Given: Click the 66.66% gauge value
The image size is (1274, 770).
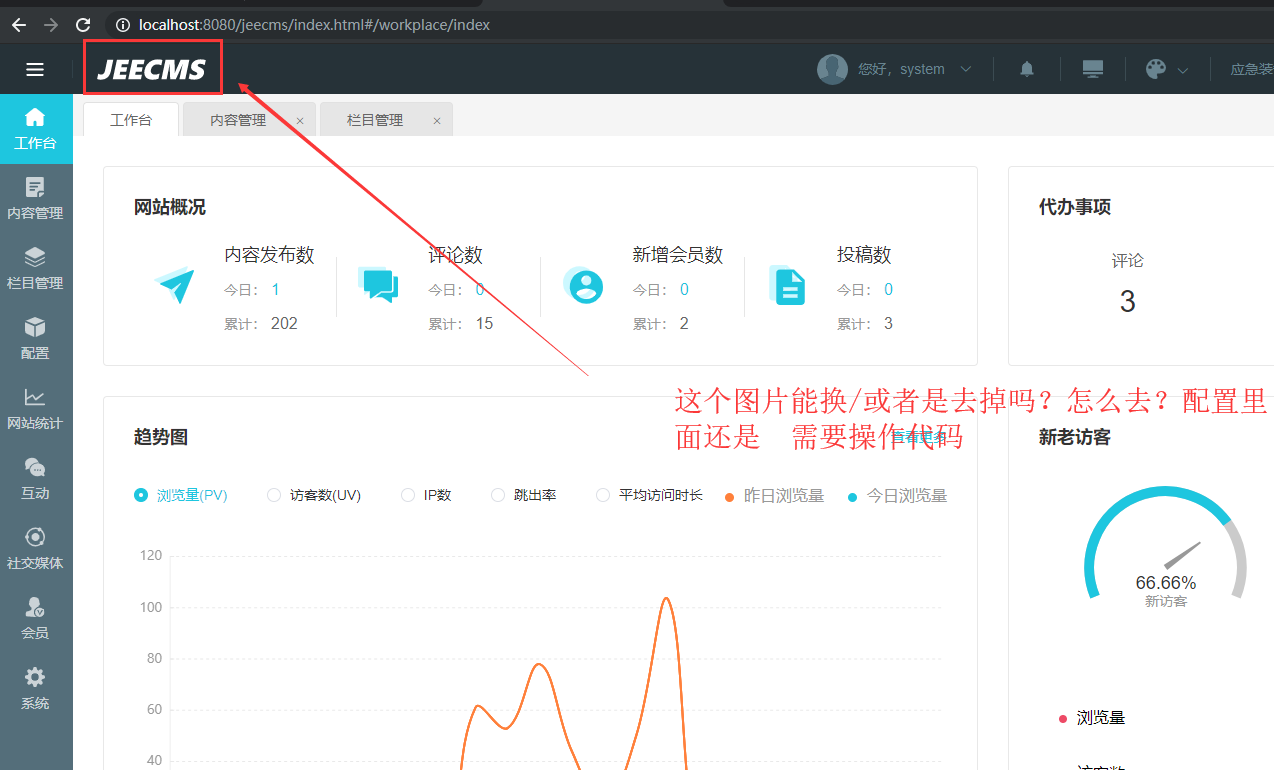Looking at the screenshot, I should coord(1165,582).
